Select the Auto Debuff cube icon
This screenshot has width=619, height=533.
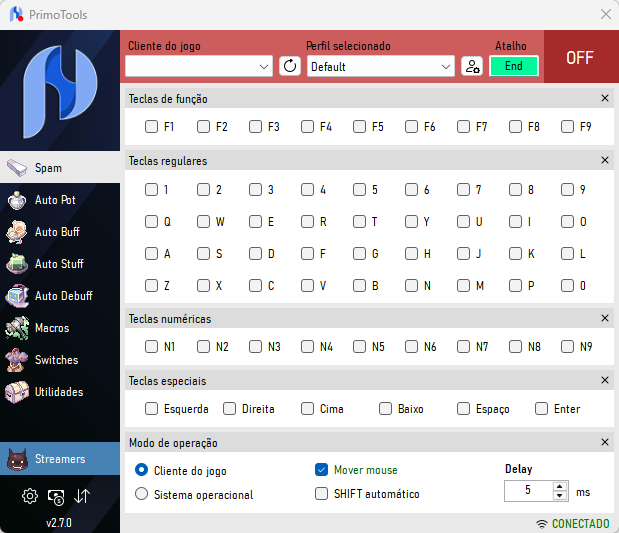point(17,296)
